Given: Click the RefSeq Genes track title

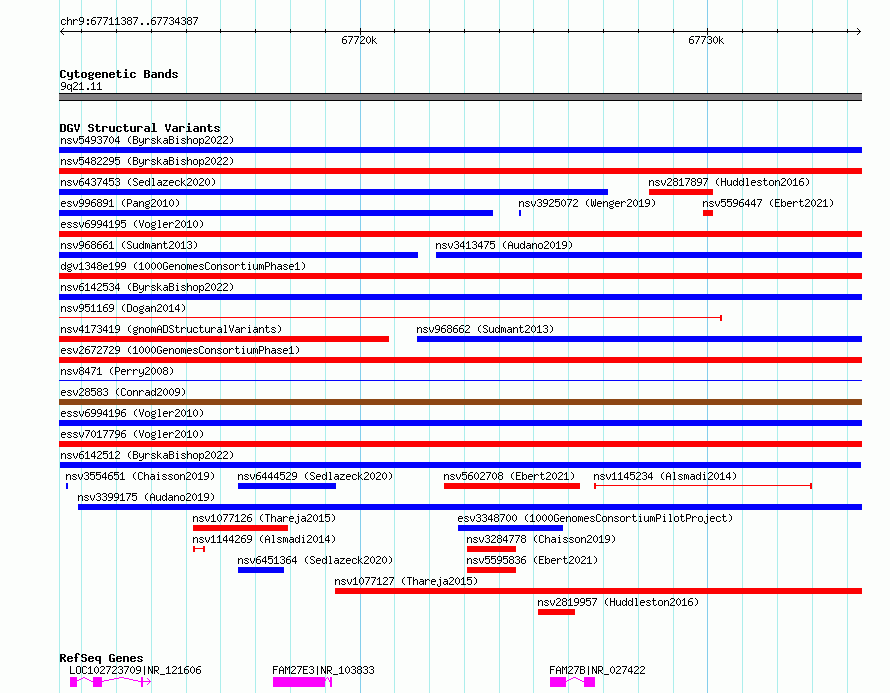Looking at the screenshot, I should click(101, 658).
